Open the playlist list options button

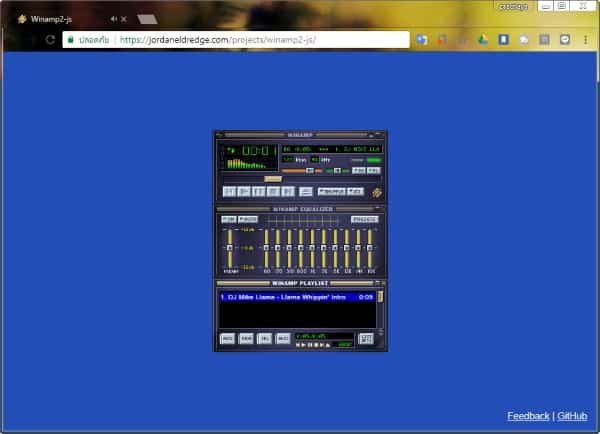(x=366, y=339)
